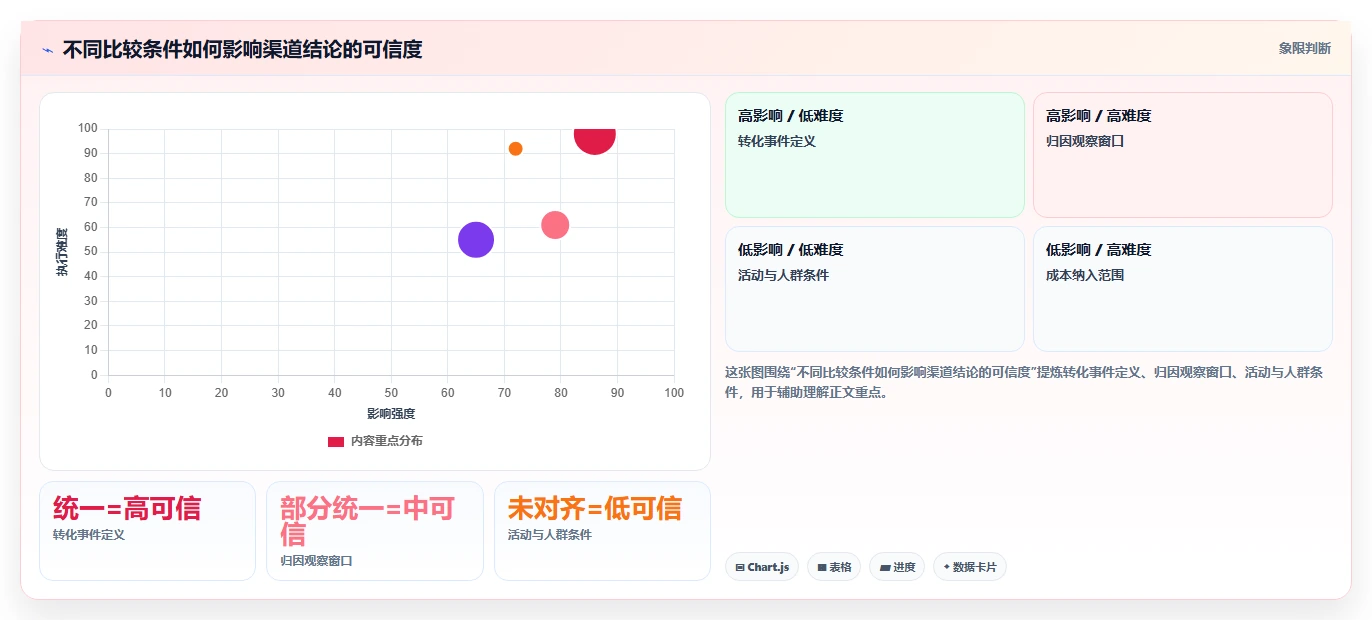Open the 低影响 / 高难度 quadrant card

(1183, 289)
